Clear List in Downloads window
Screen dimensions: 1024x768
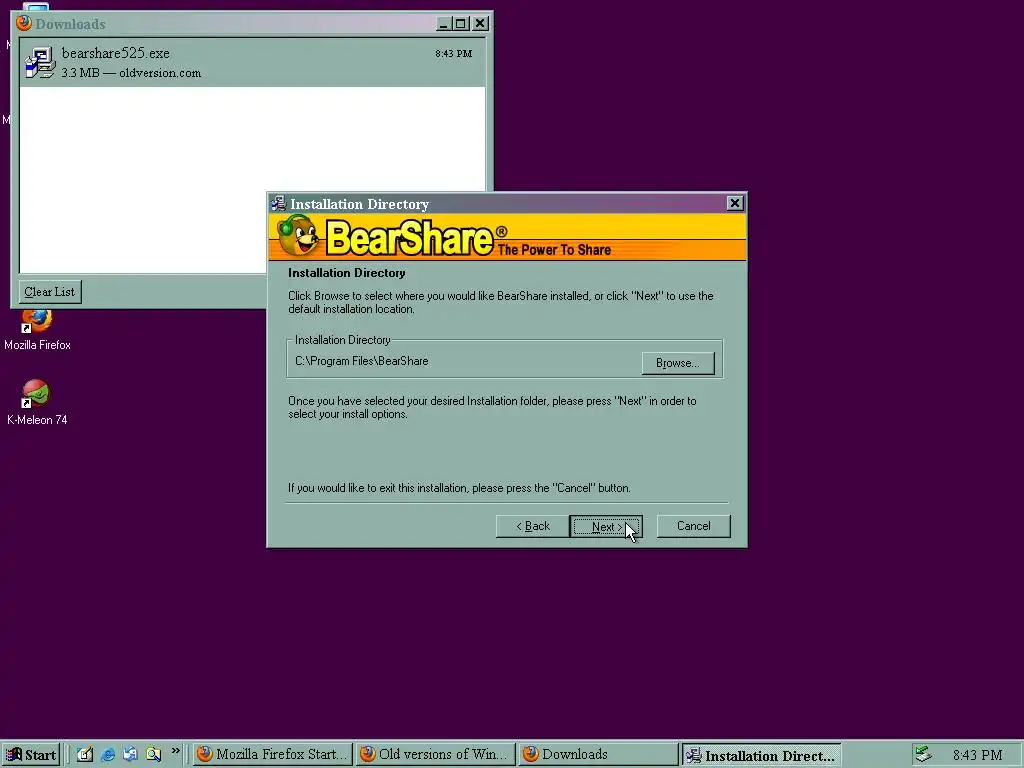click(50, 292)
